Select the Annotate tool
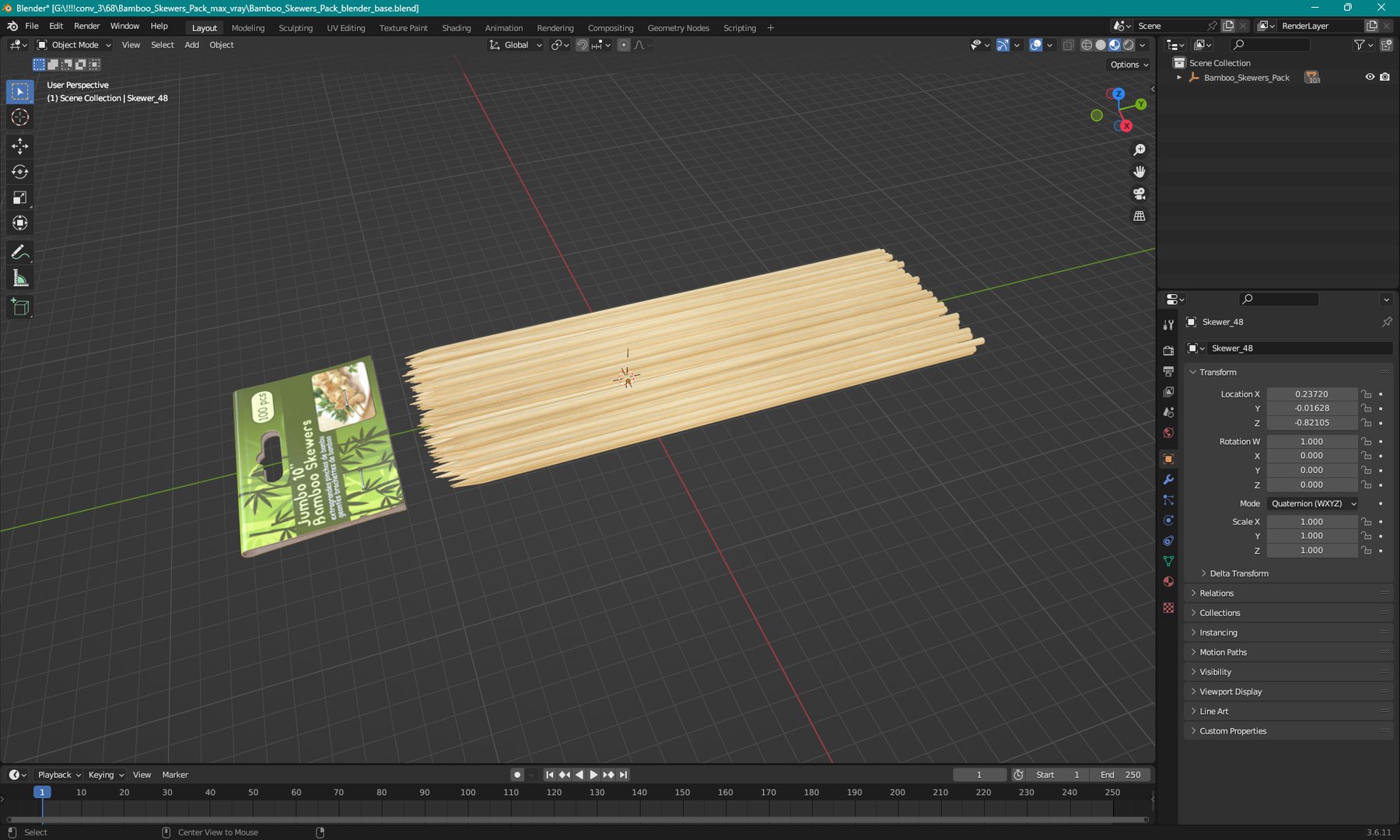Image resolution: width=1400 pixels, height=840 pixels. [x=20, y=253]
